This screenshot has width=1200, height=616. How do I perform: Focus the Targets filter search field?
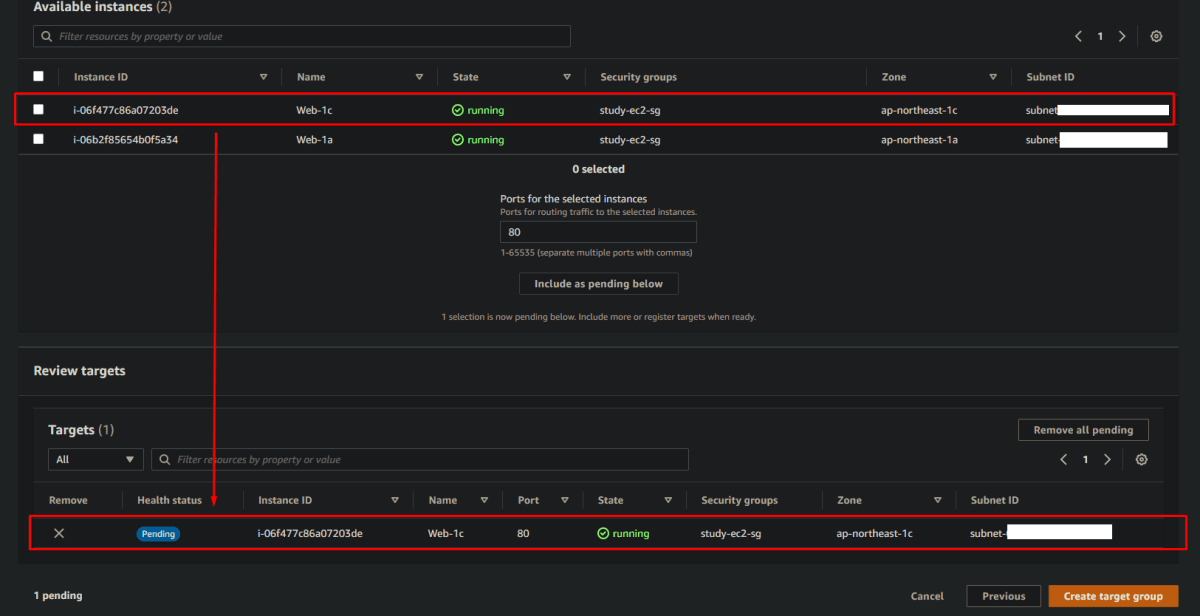click(420, 460)
